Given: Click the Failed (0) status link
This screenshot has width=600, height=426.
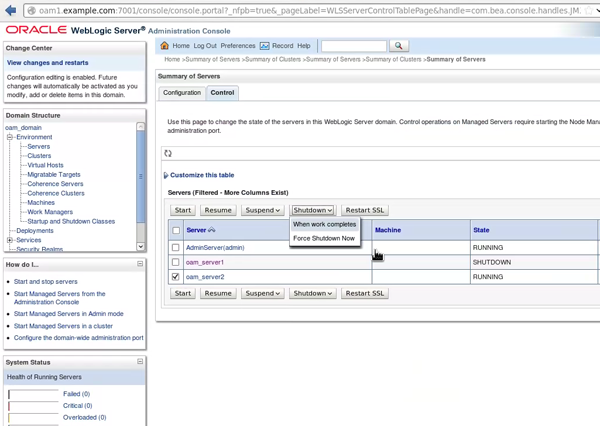Looking at the screenshot, I should [x=76, y=393].
